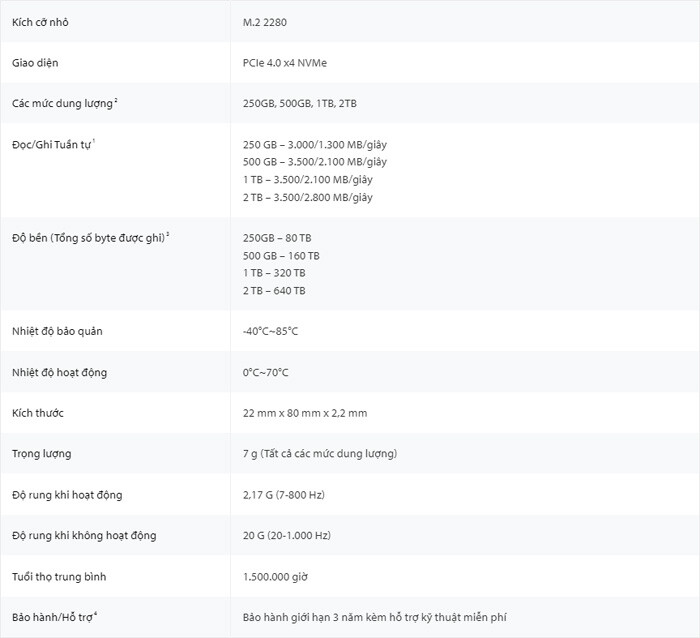Click footnote 2 beside 'Các mức dung lượng'

(116, 100)
